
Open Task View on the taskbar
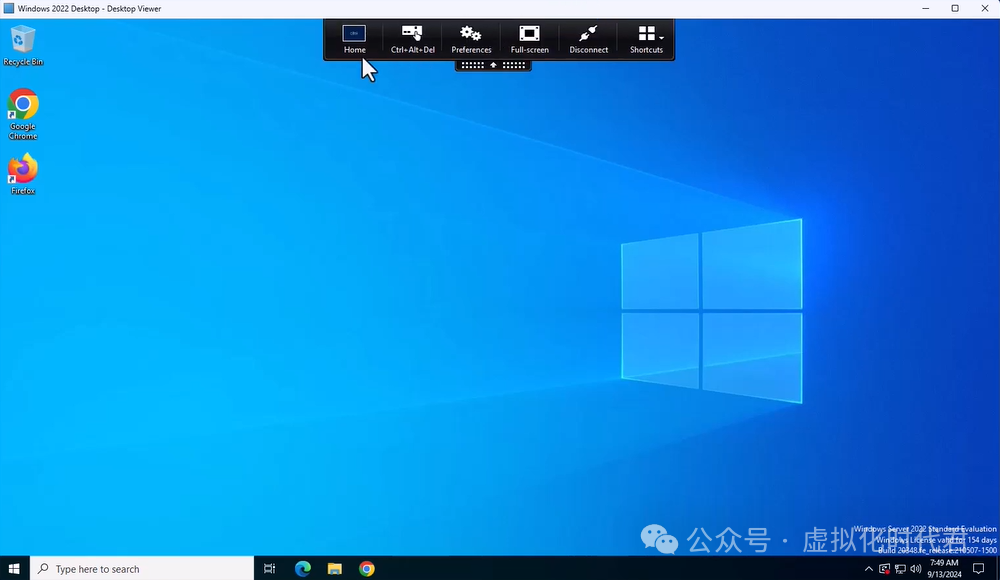[269, 569]
